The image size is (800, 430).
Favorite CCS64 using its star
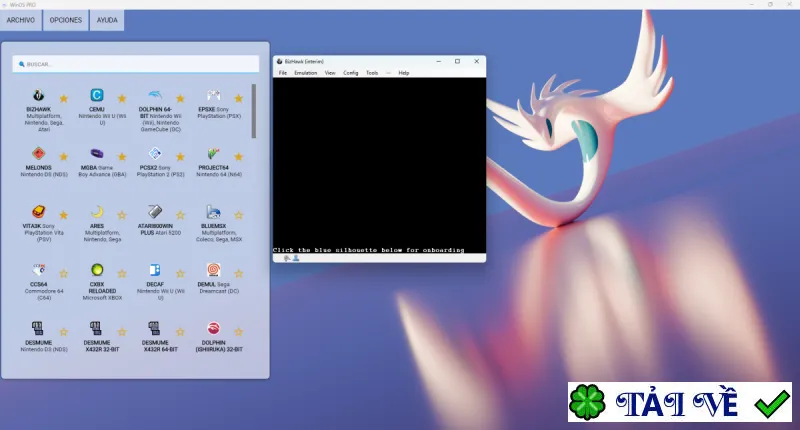[64, 273]
